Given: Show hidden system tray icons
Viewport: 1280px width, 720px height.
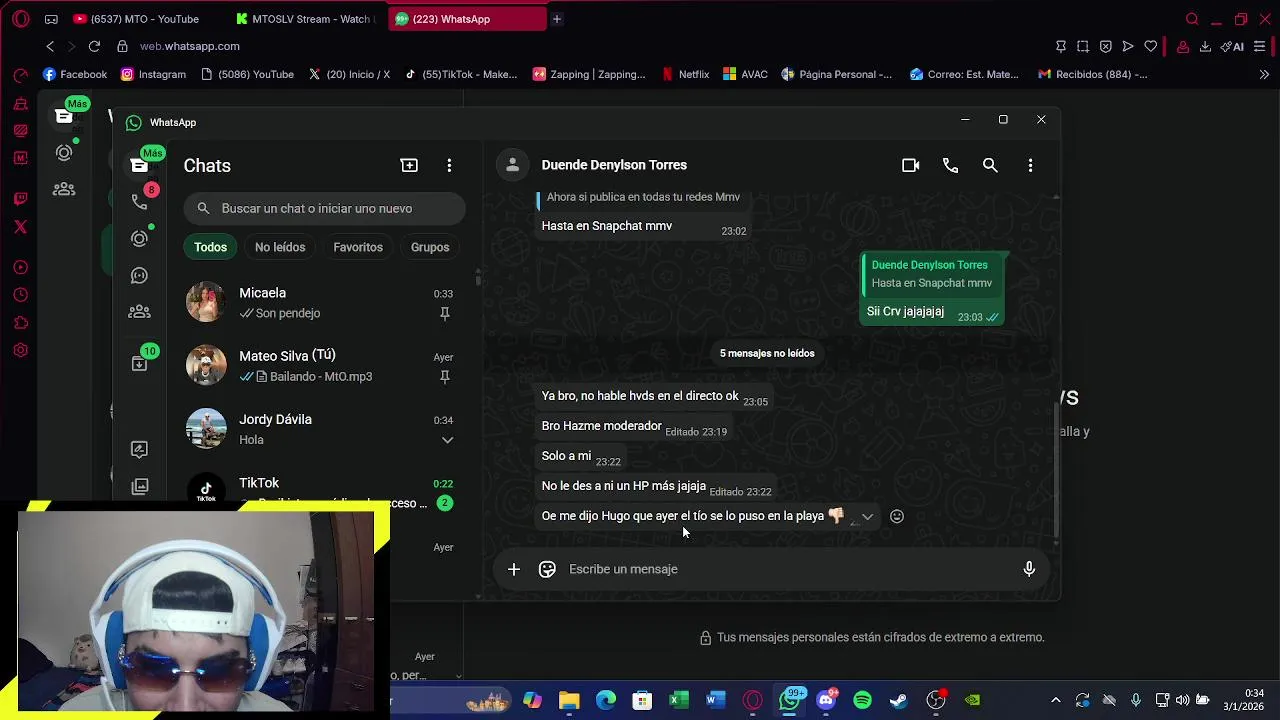Looking at the screenshot, I should (x=1055, y=700).
